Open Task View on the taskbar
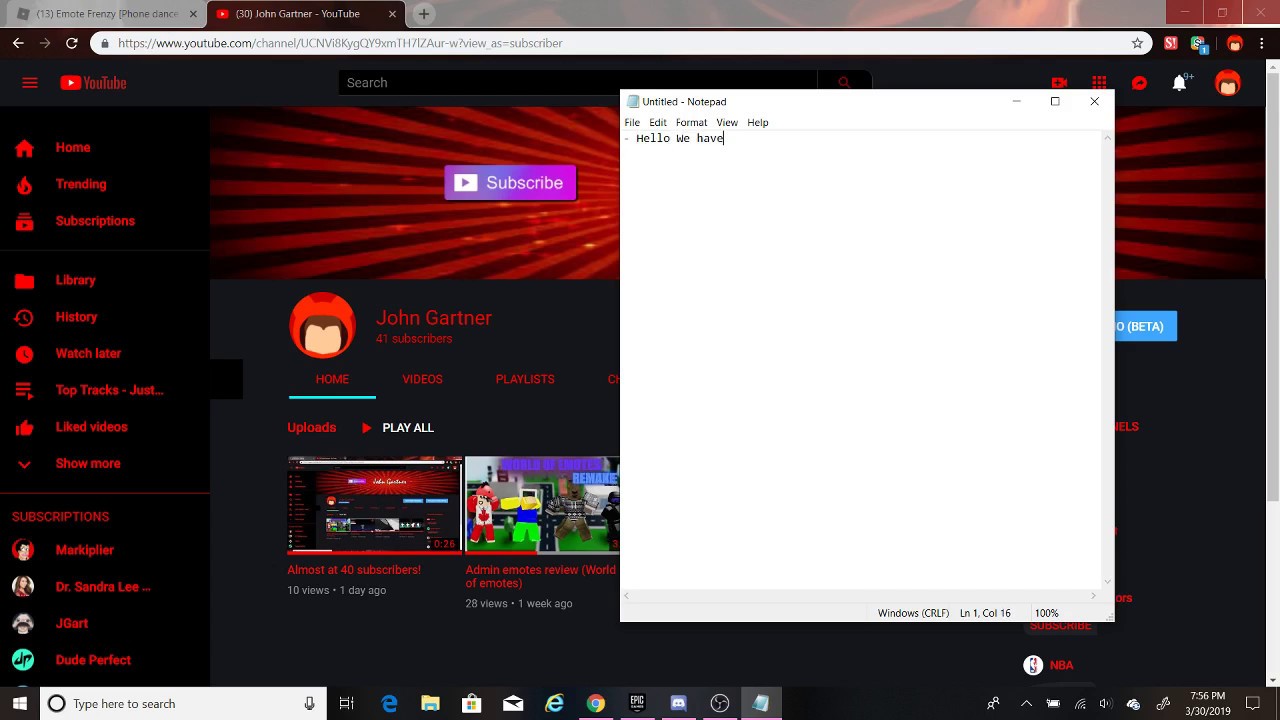The image size is (1280, 720). [346, 704]
